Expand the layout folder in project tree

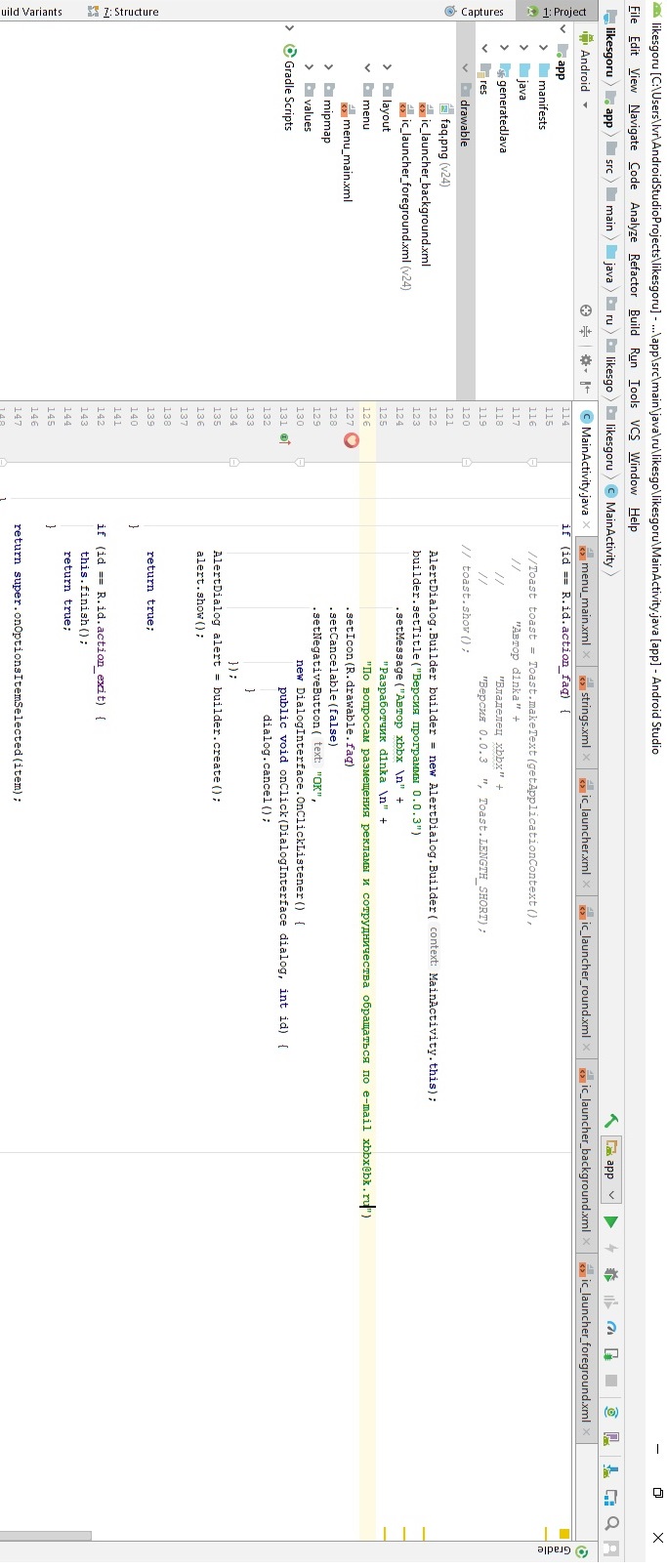[387, 66]
